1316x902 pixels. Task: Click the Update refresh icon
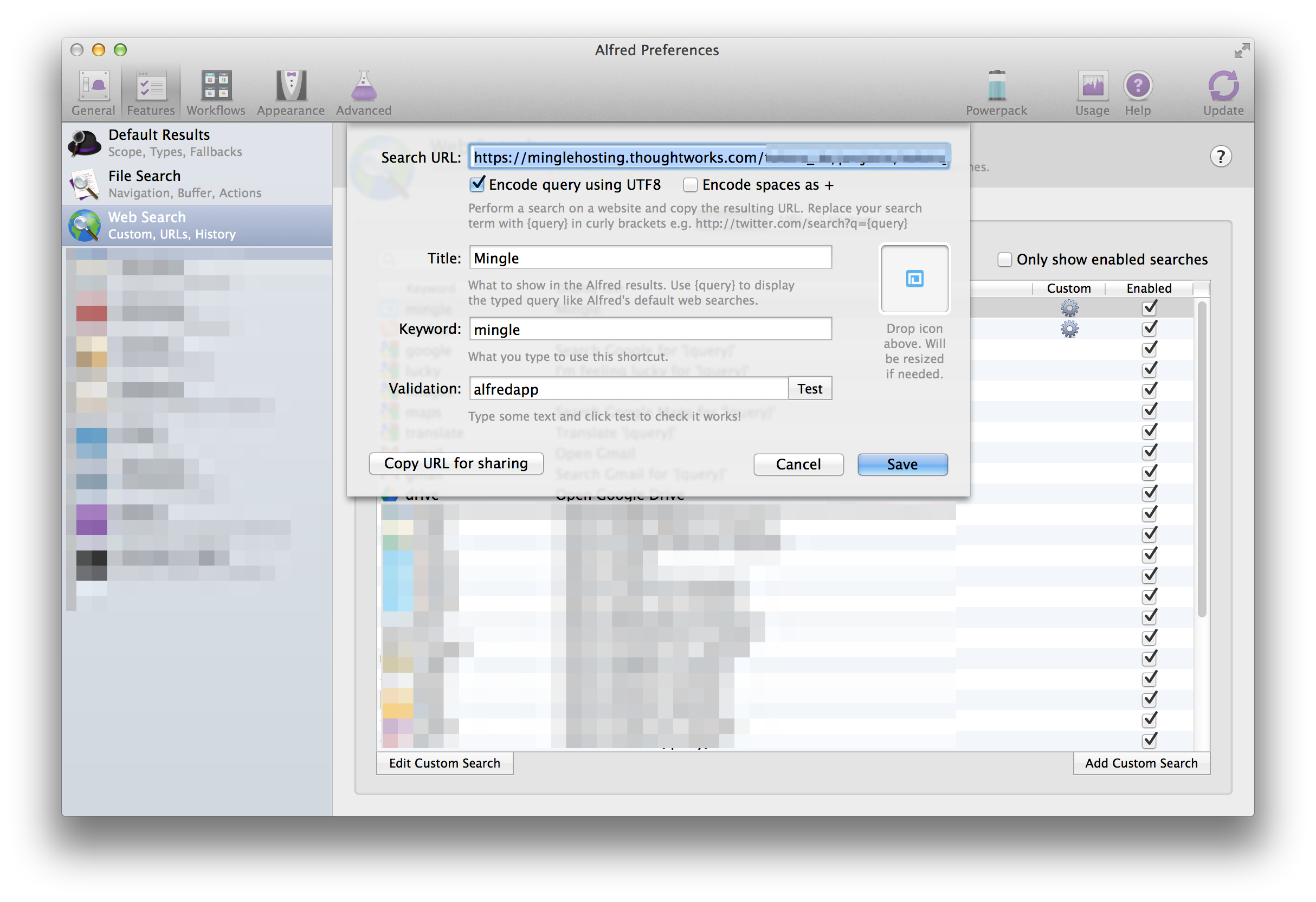[1223, 92]
